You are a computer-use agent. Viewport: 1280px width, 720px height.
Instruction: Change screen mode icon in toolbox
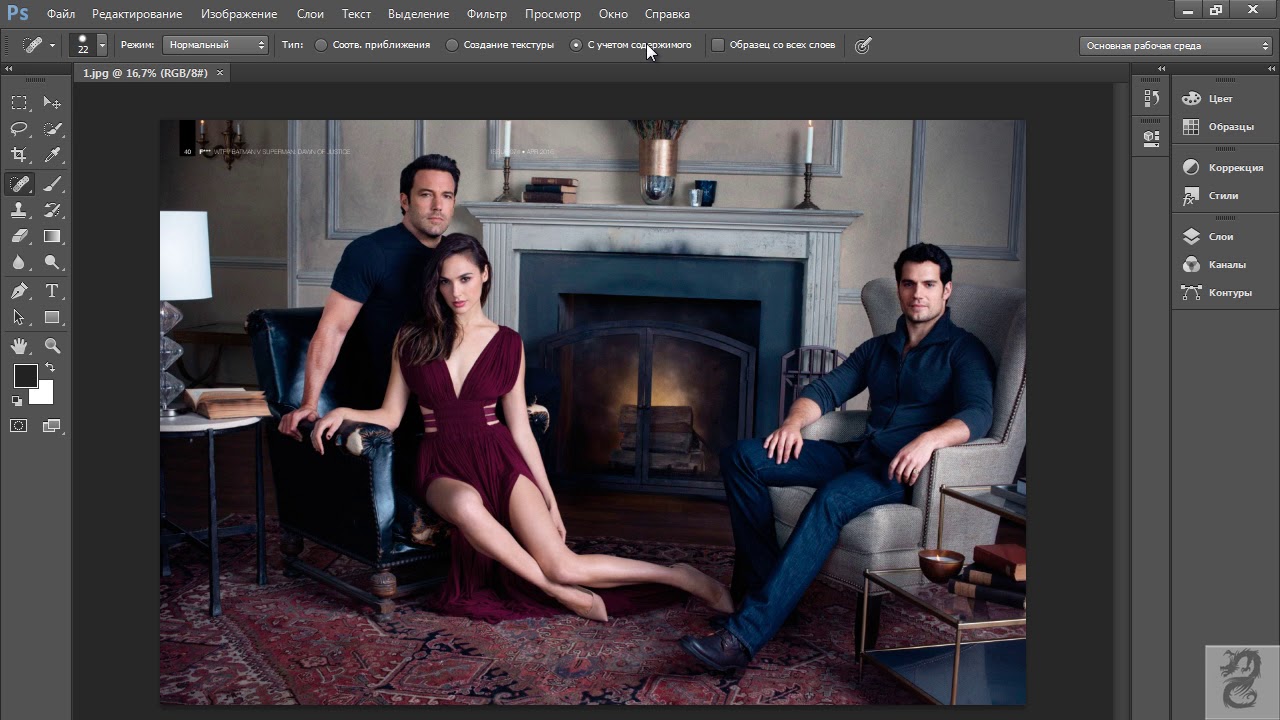(x=52, y=426)
